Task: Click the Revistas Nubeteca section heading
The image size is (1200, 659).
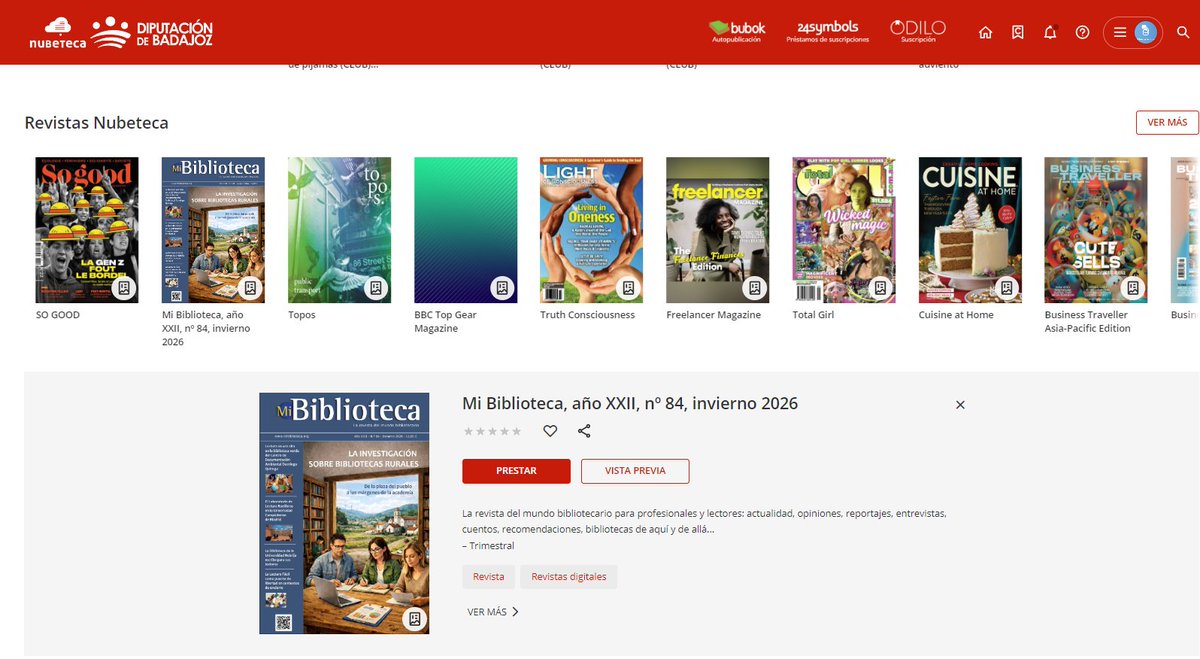Action: [96, 123]
